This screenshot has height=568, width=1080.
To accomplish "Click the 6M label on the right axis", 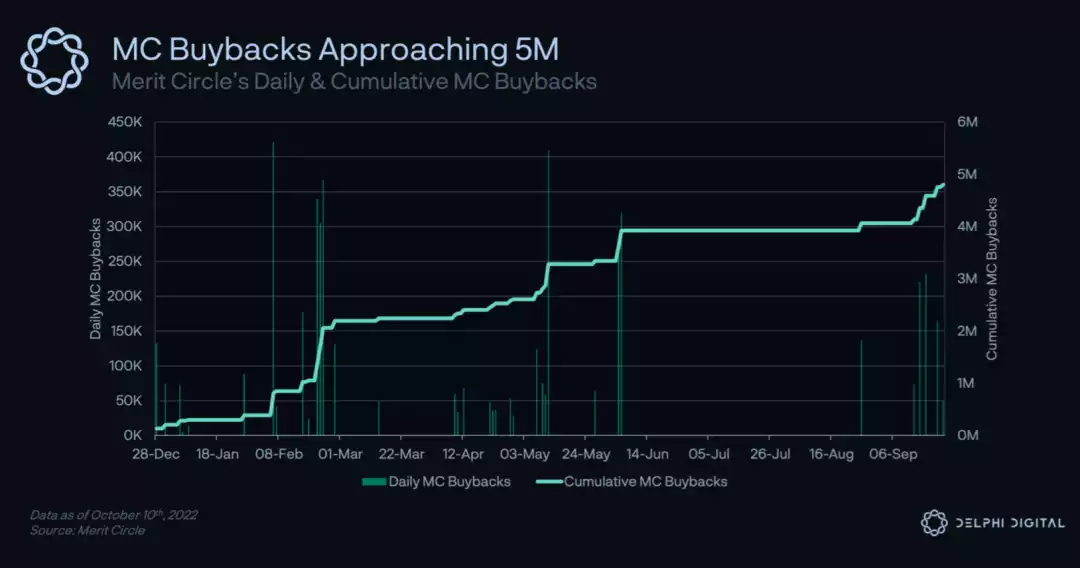I will pyautogui.click(x=966, y=122).
